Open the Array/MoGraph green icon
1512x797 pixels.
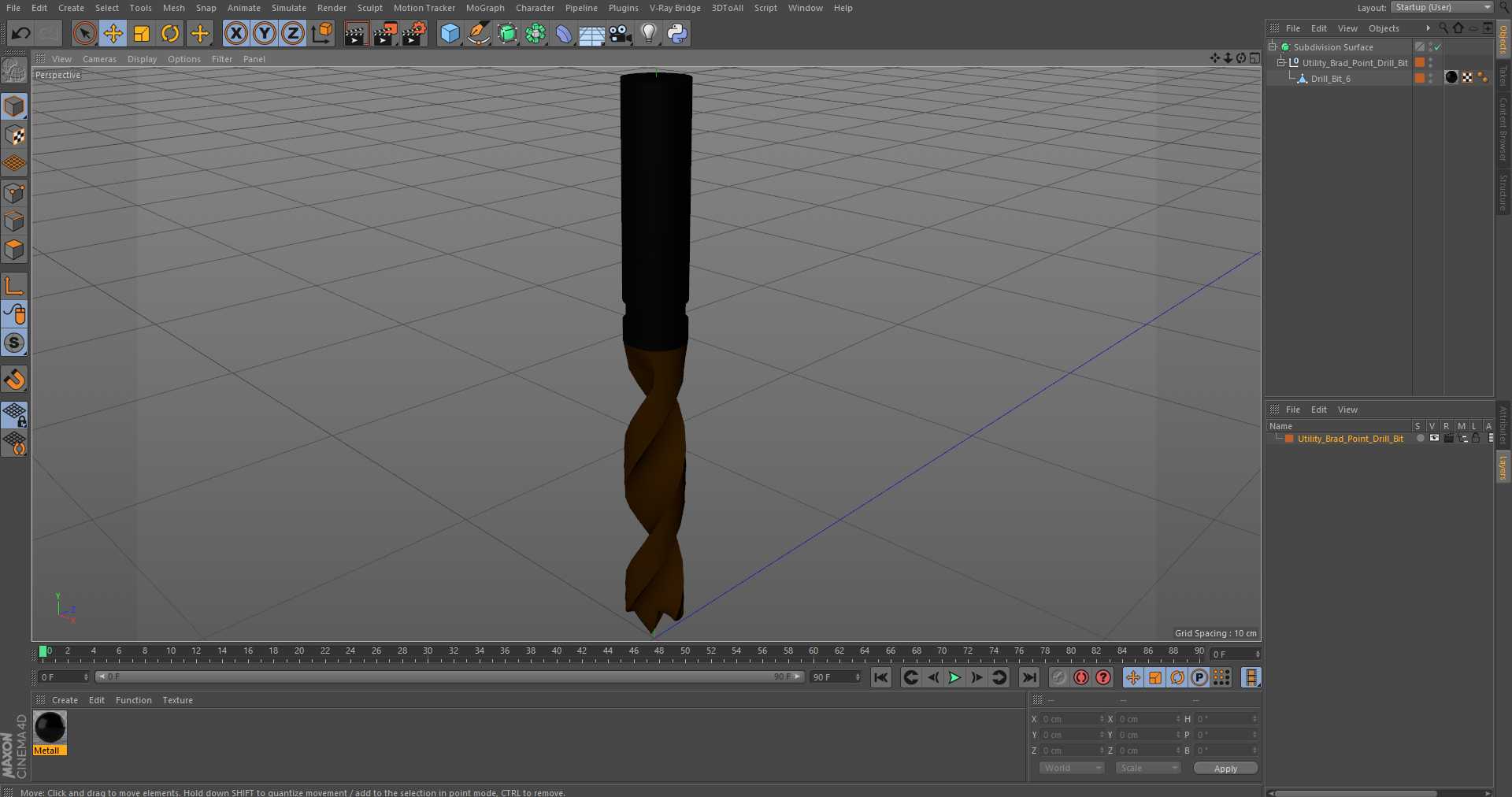[535, 33]
